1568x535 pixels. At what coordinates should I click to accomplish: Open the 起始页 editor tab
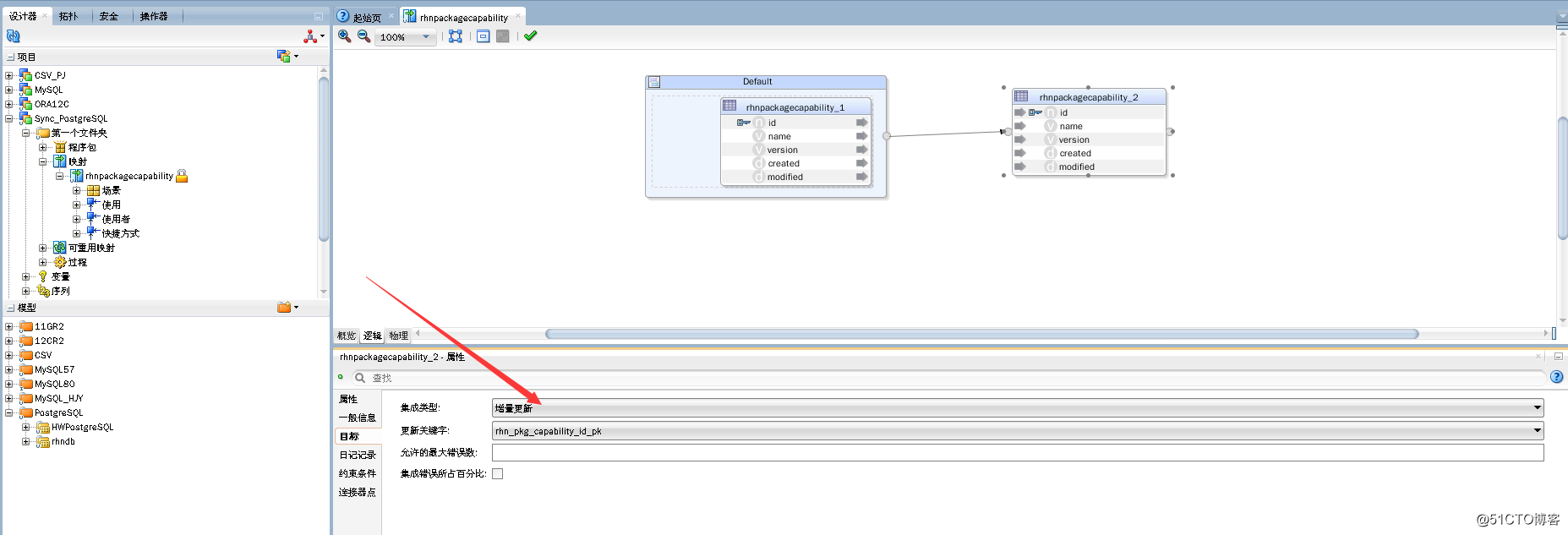(366, 17)
